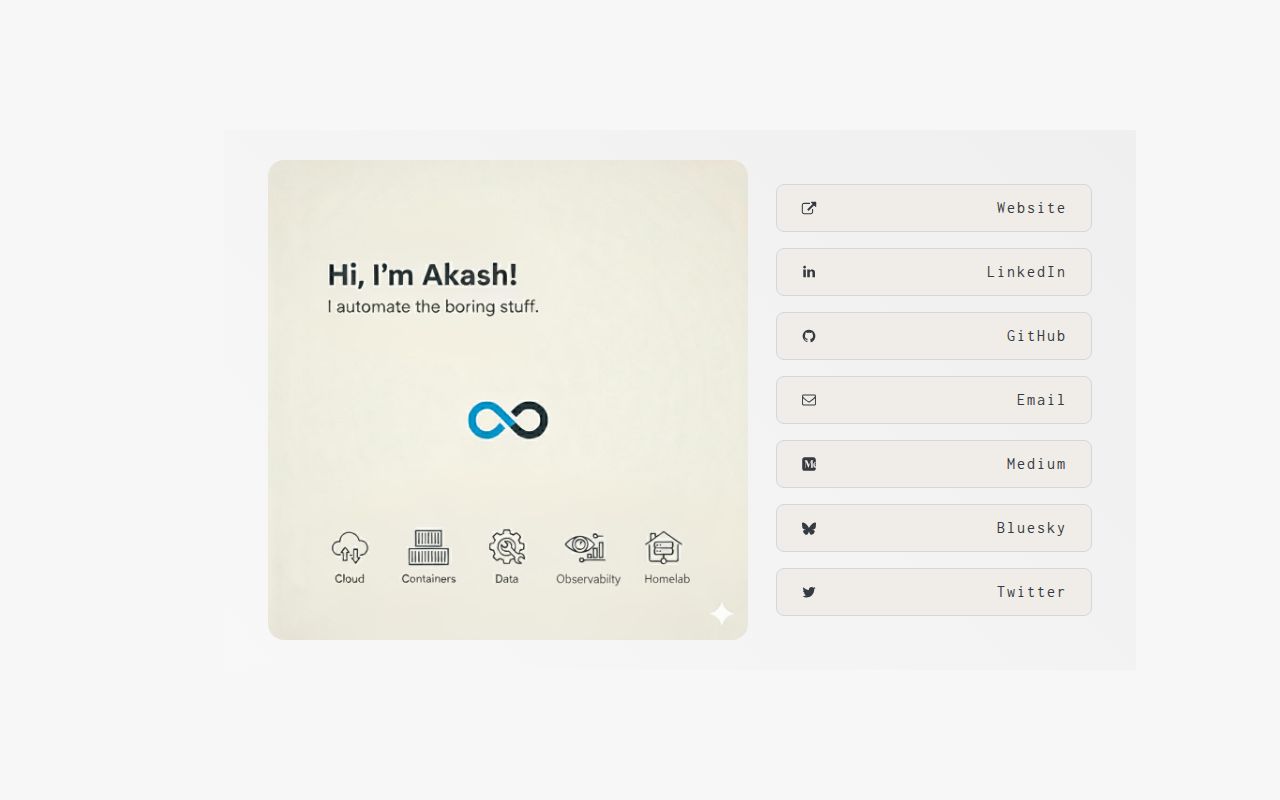Screen dimensions: 1280x800
Task: Click the "I automate the boring stuff" tagline
Action: [433, 307]
